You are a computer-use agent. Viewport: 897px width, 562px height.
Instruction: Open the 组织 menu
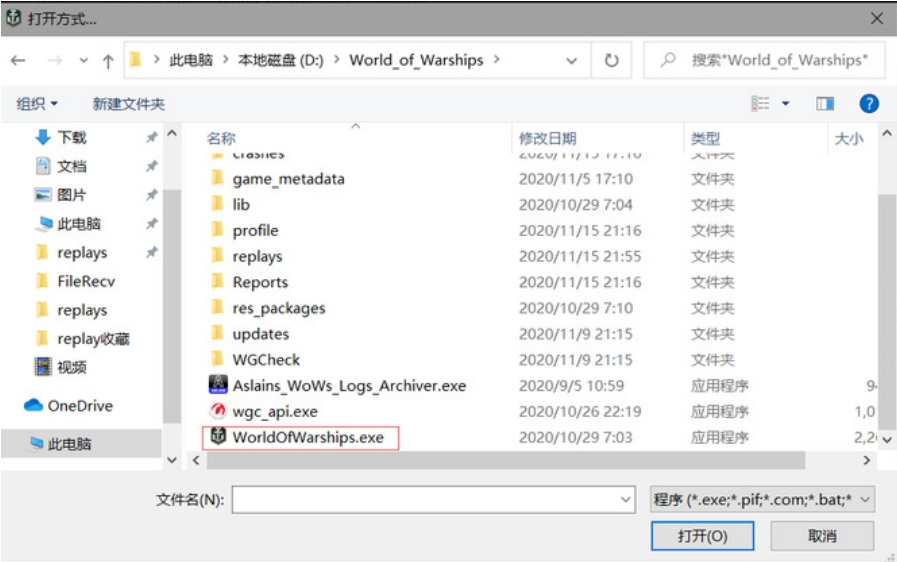pos(37,104)
